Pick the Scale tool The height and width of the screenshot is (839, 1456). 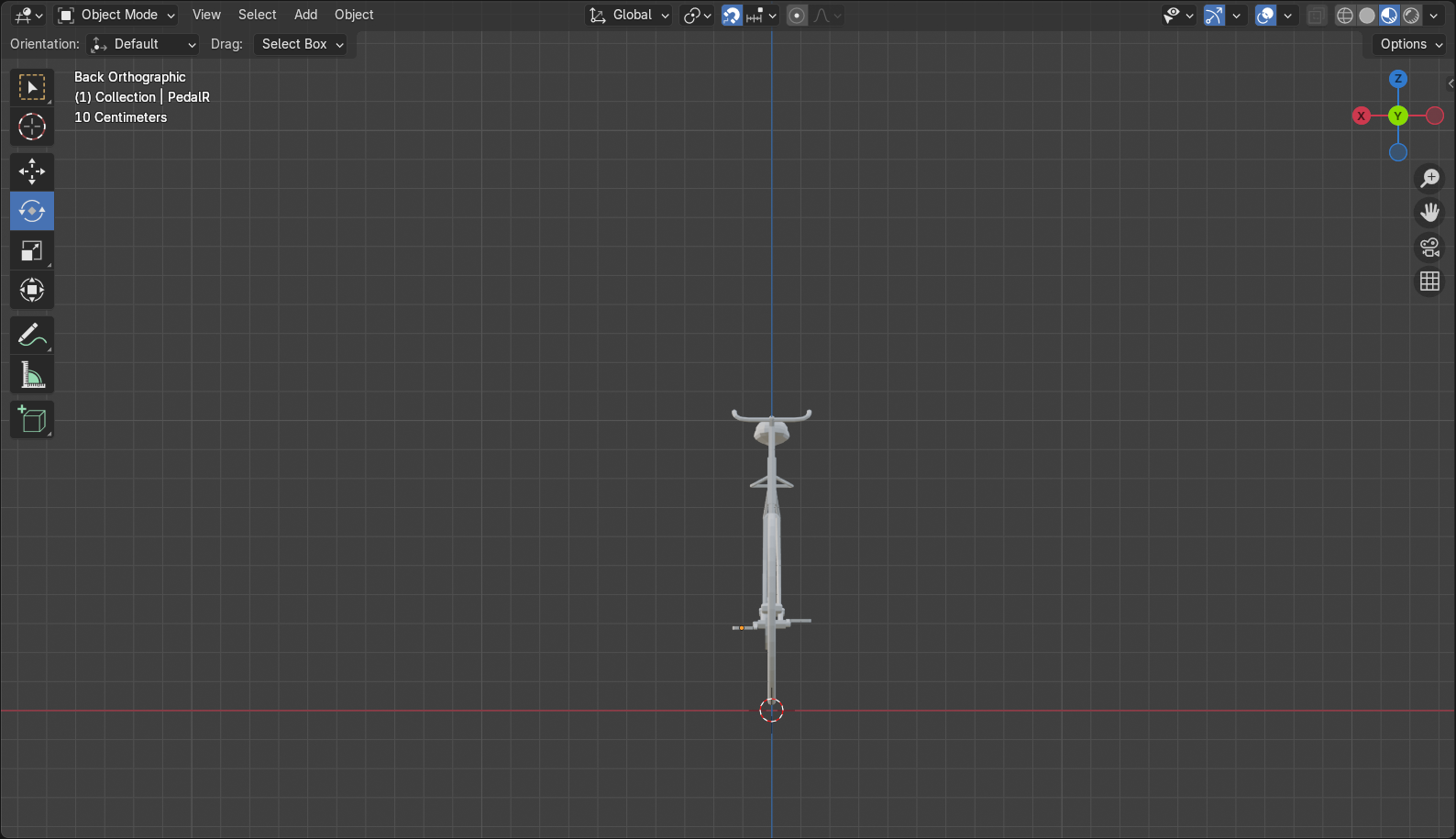point(32,250)
